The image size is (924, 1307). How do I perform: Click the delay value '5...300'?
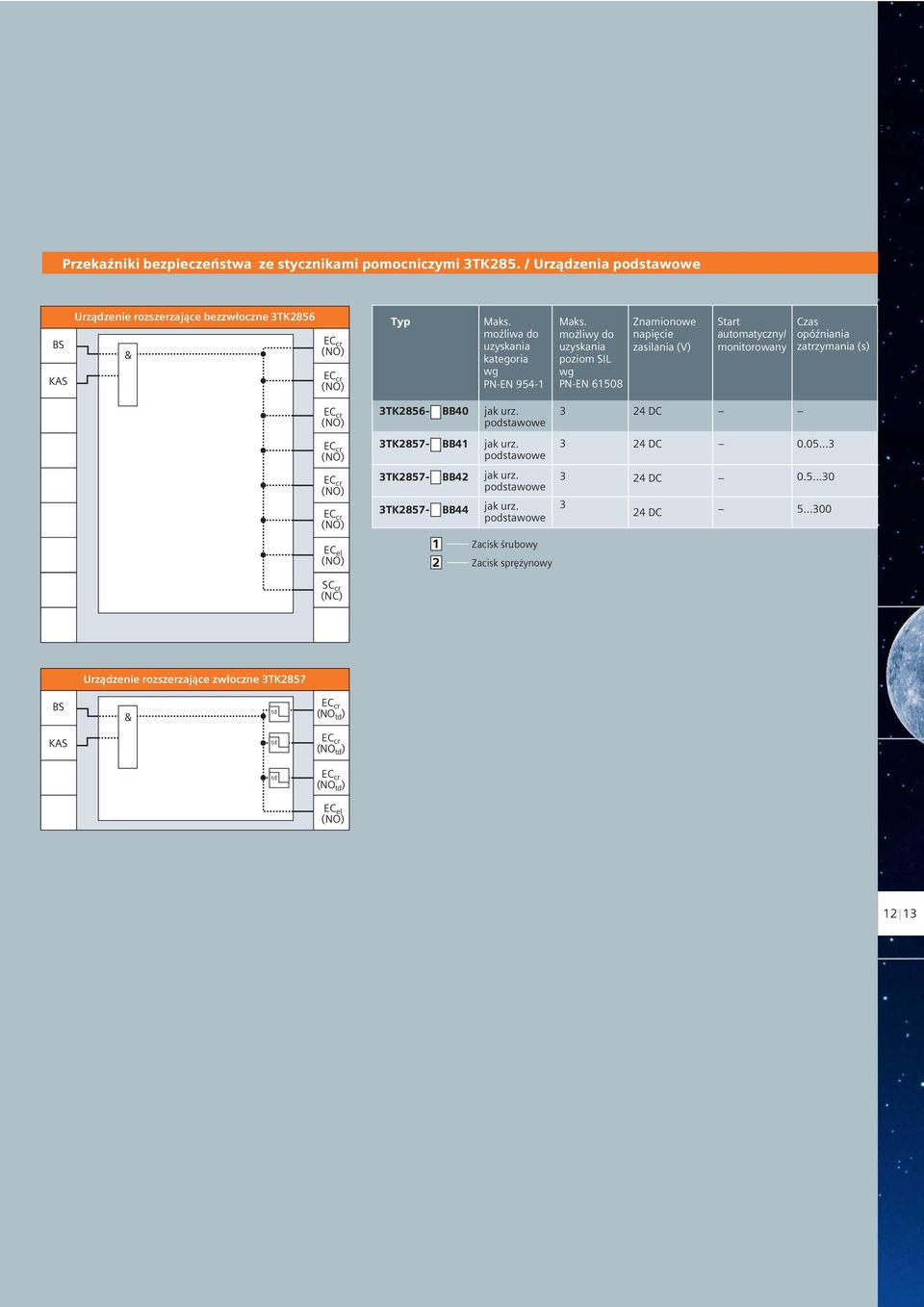813,509
